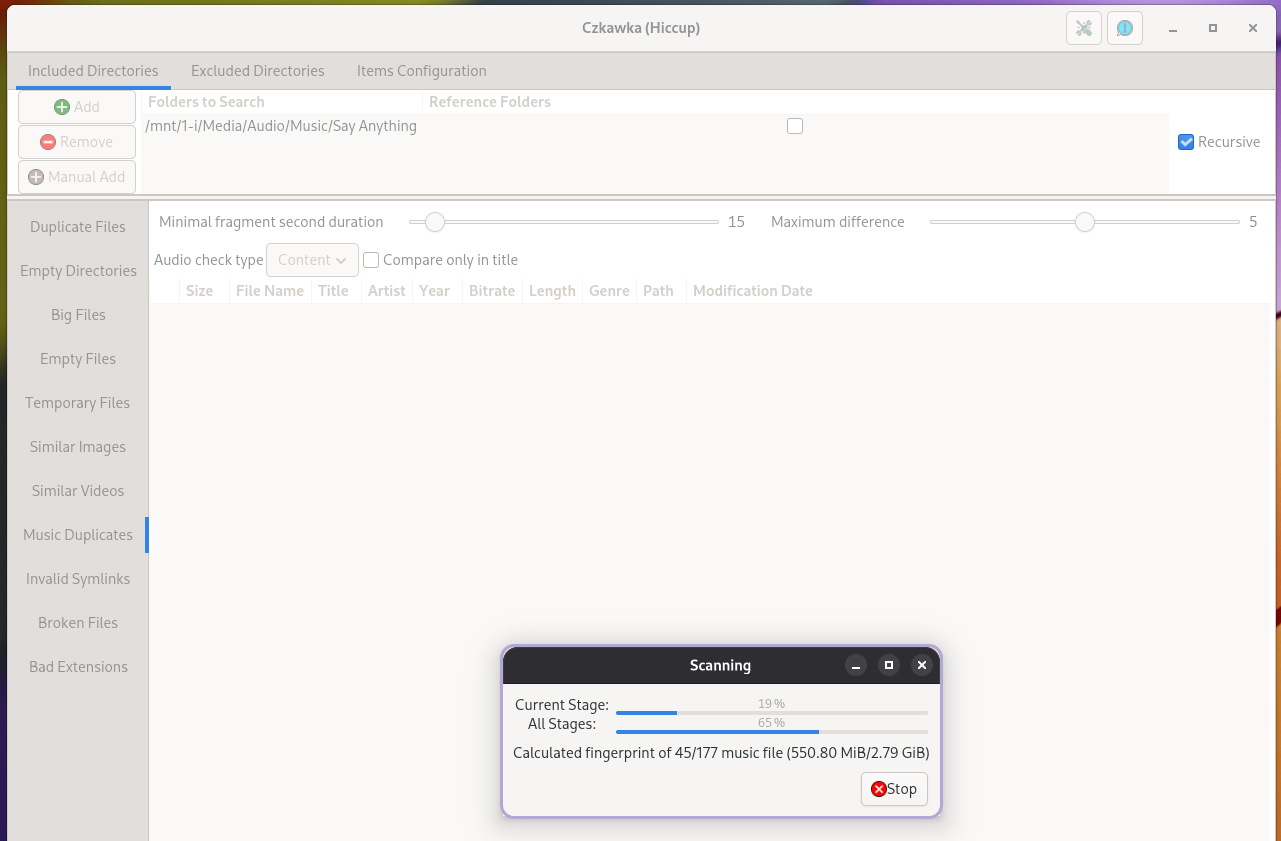
Task: Switch to Excluded Directories tab
Action: tap(258, 71)
